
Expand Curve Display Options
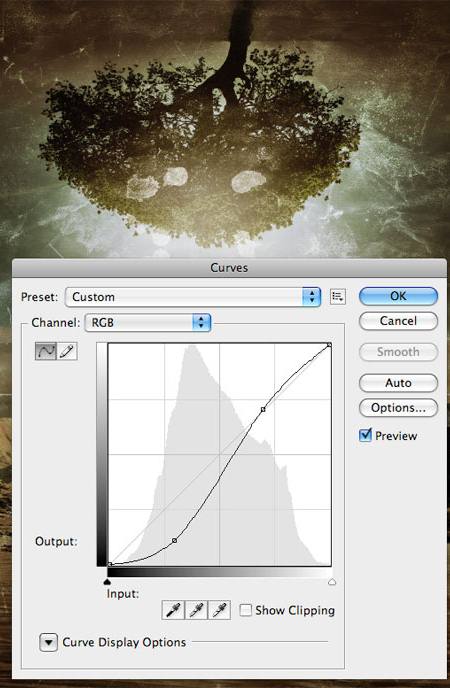(49, 643)
